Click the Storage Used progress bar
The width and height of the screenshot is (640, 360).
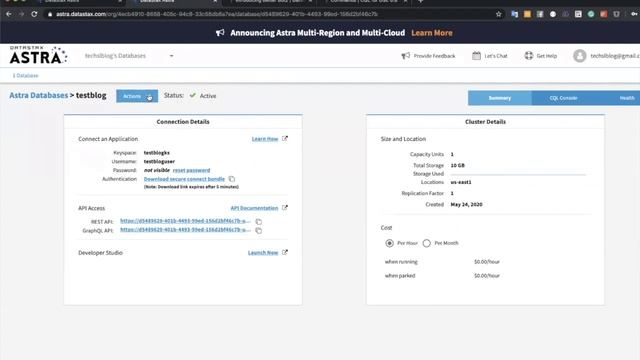(x=518, y=174)
